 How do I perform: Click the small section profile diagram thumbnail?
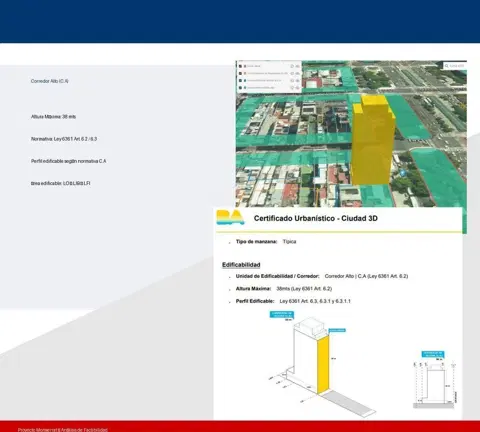pos(435,380)
